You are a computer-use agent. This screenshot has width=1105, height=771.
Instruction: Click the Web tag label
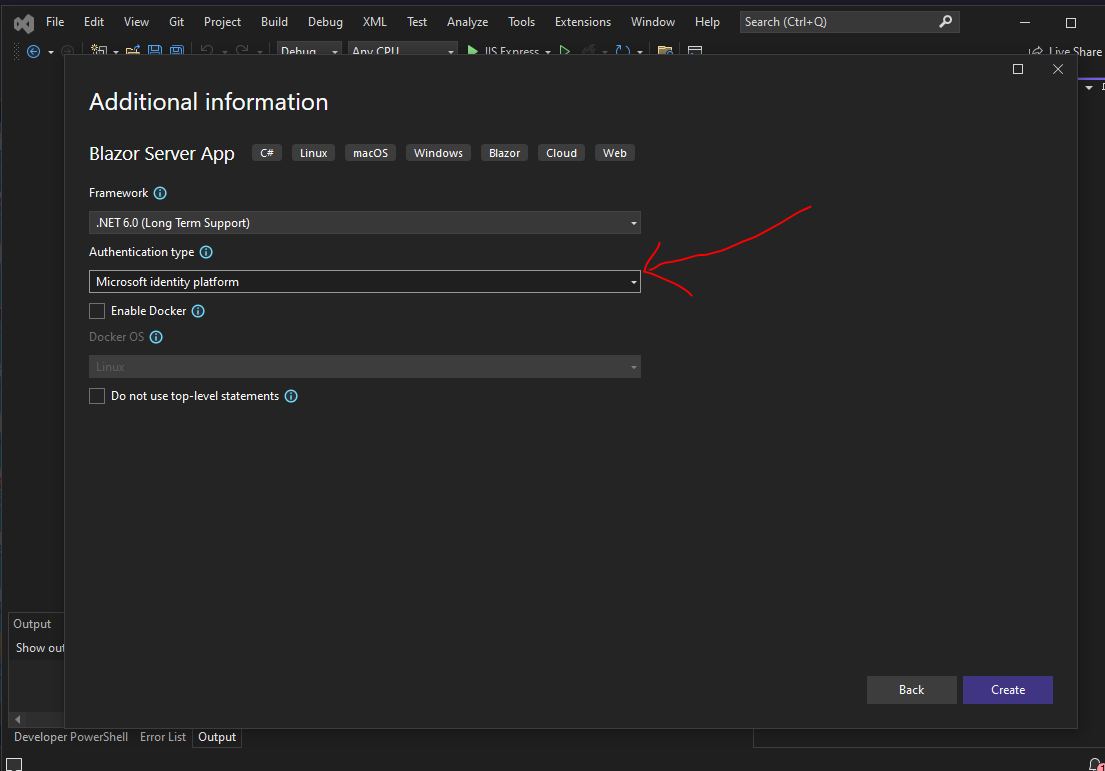pyautogui.click(x=615, y=153)
